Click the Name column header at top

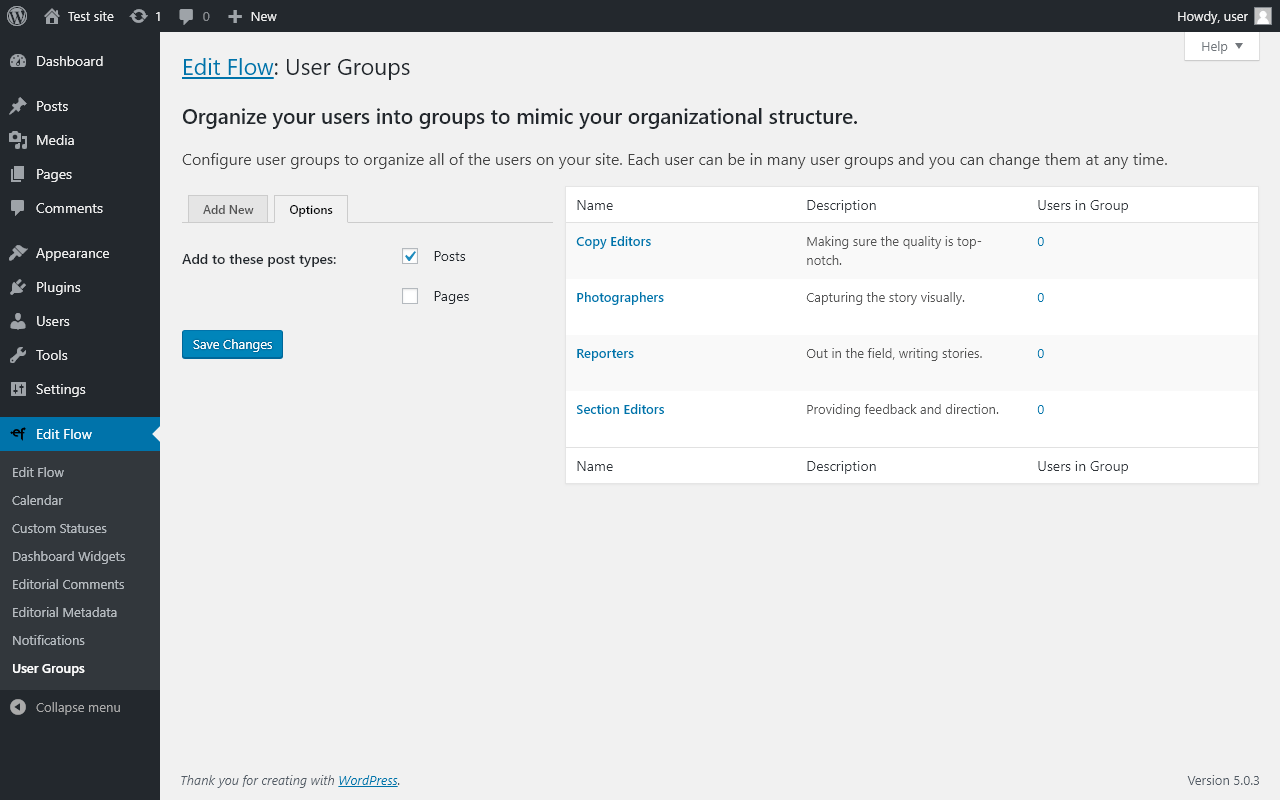click(x=595, y=205)
